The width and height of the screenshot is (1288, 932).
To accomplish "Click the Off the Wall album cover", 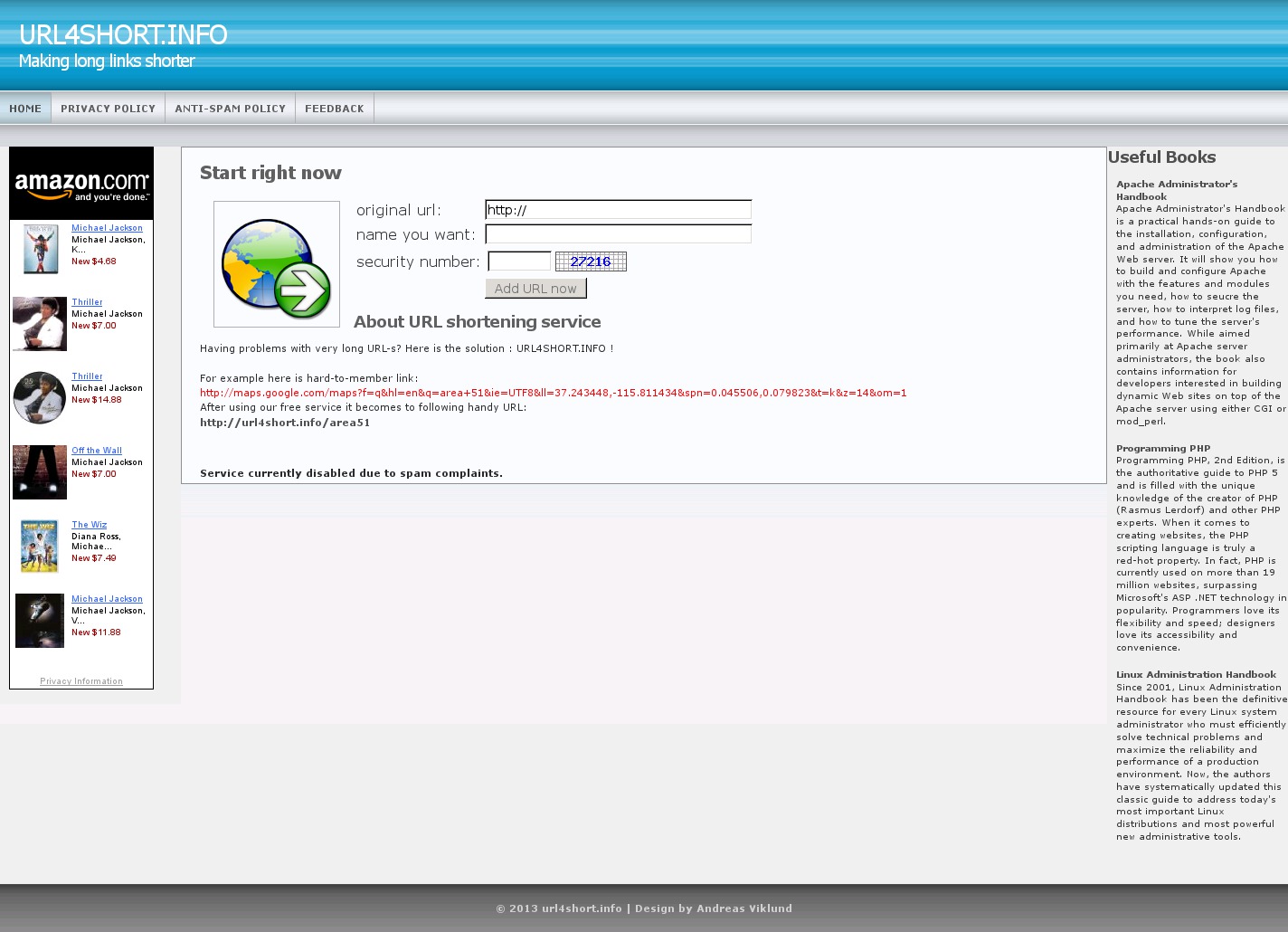I will pos(40,471).
